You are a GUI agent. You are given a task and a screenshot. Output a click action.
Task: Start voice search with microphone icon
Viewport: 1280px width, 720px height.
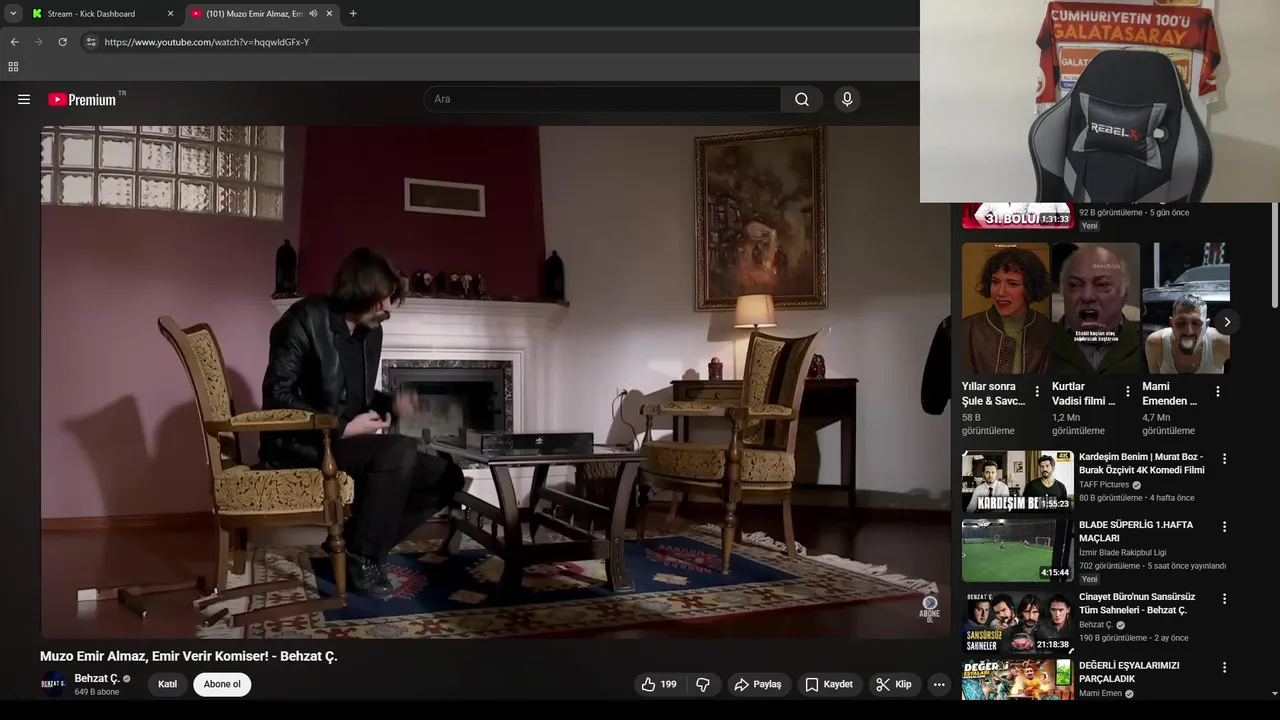(847, 99)
